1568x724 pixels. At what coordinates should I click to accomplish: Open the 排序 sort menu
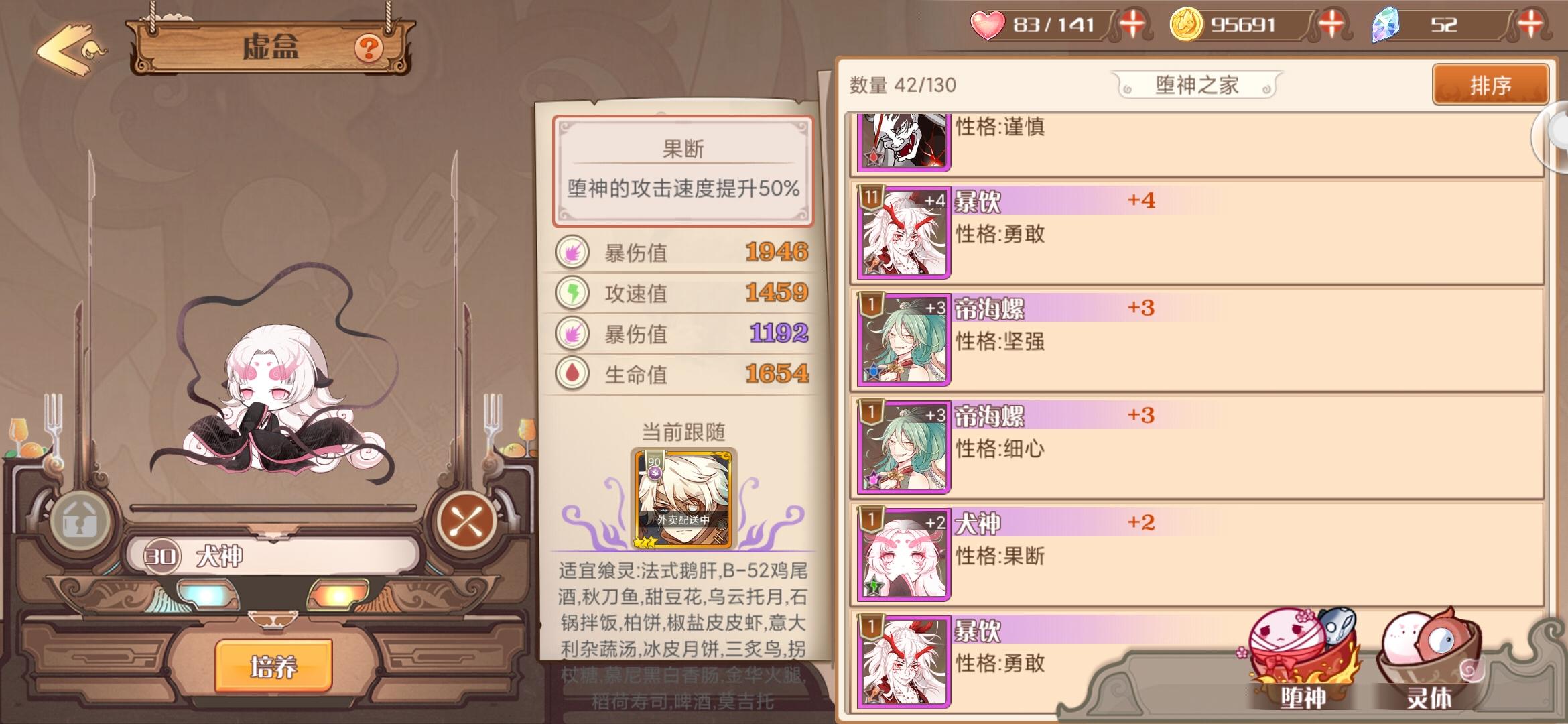(x=1491, y=84)
